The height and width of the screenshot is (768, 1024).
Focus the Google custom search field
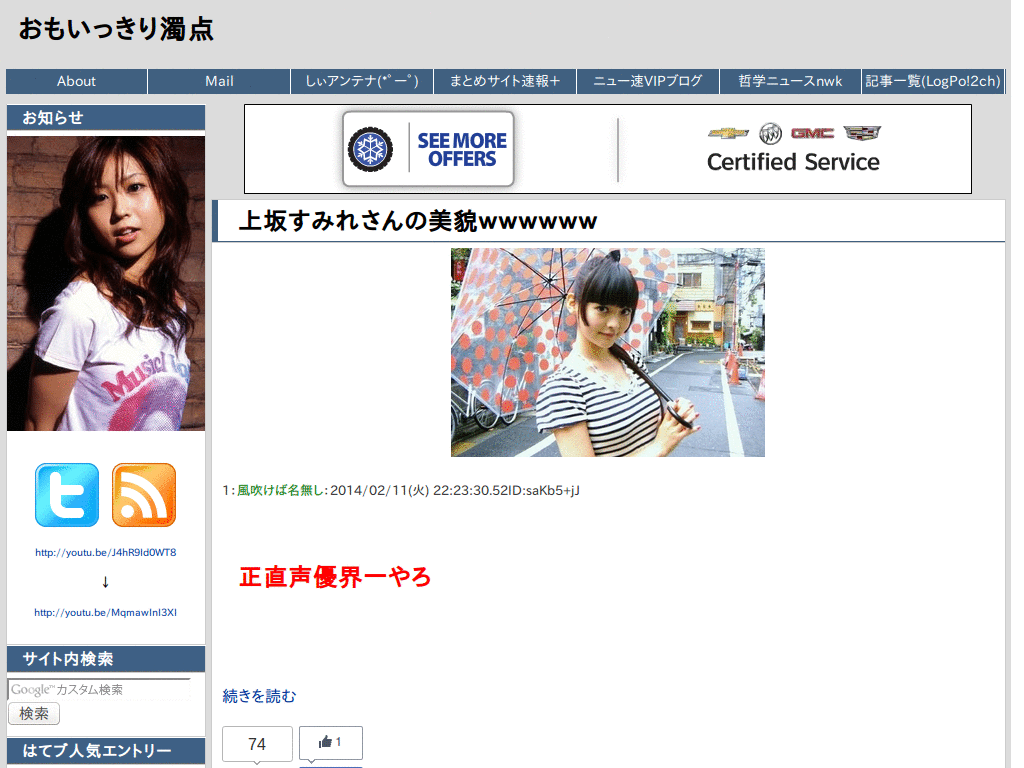tap(99, 690)
